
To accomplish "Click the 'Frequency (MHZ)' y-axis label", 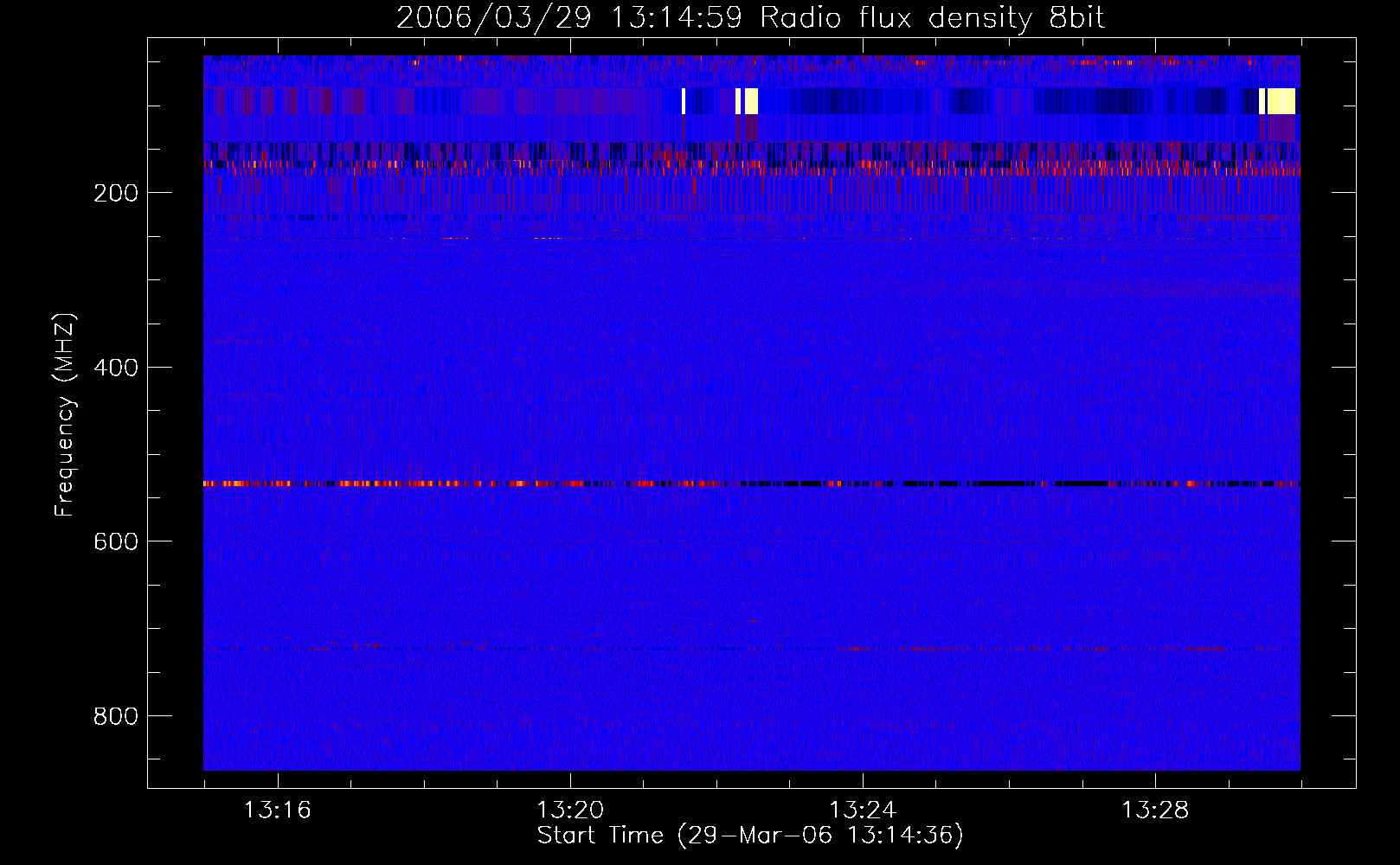I will coord(65,415).
